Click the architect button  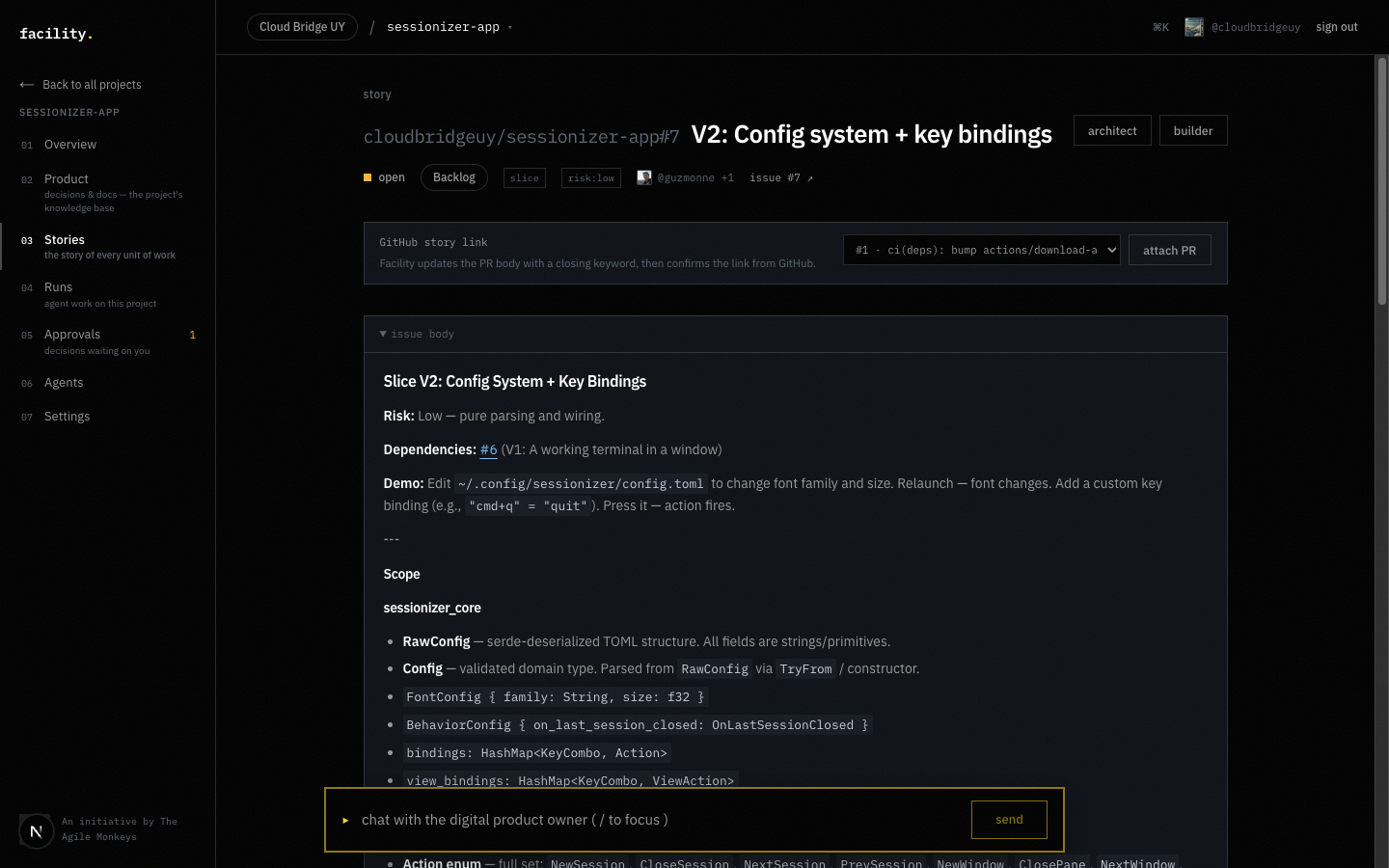click(1112, 131)
